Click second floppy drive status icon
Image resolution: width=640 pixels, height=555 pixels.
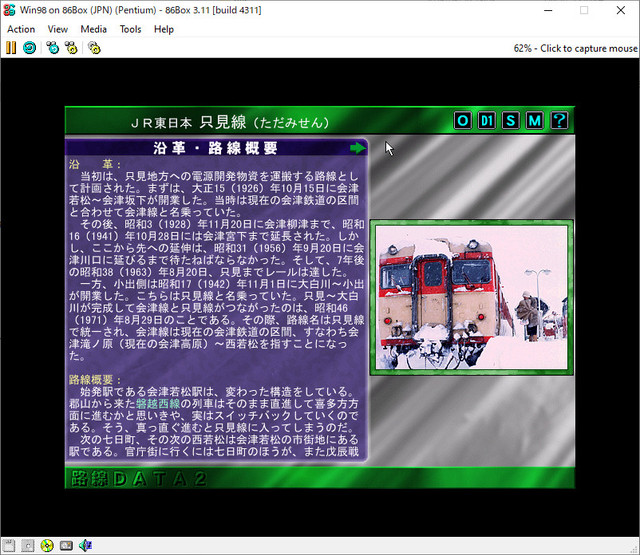click(x=28, y=545)
